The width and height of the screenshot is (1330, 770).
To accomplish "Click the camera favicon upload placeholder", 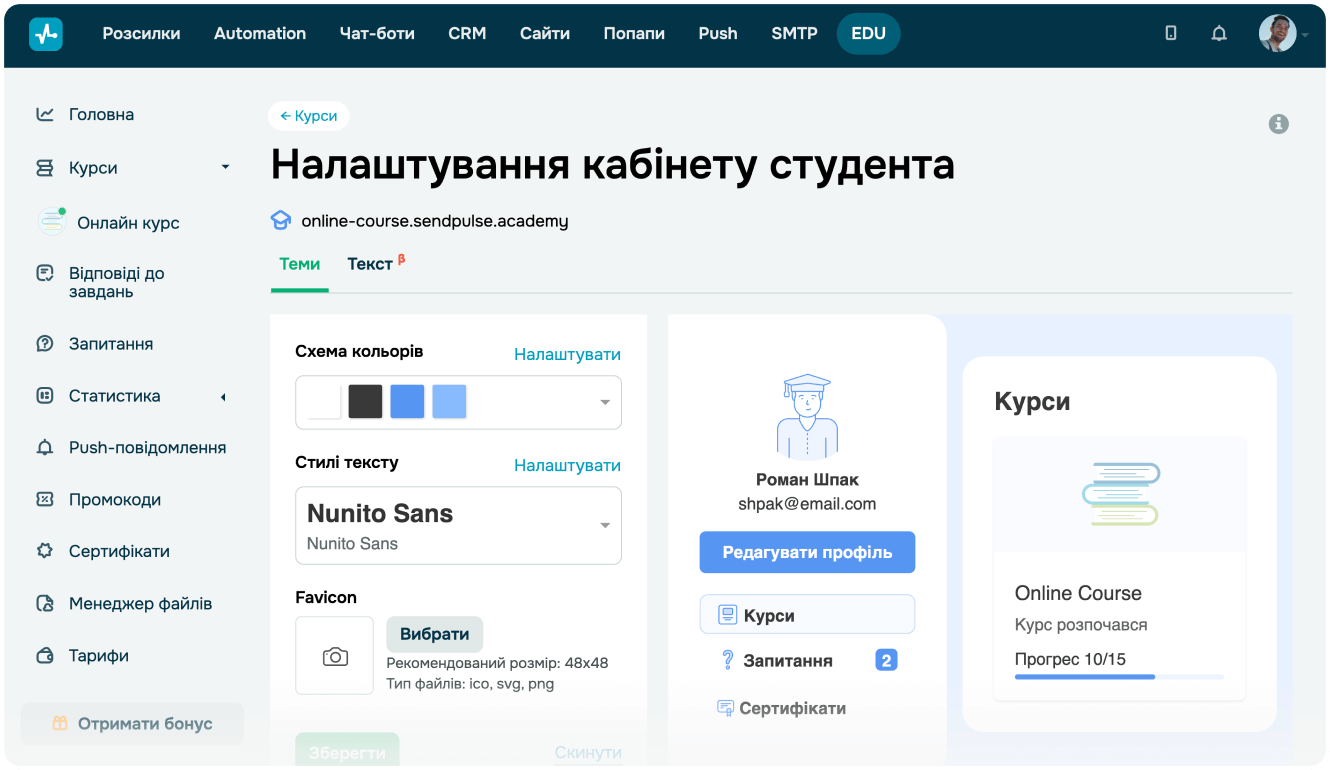I will click(x=335, y=656).
